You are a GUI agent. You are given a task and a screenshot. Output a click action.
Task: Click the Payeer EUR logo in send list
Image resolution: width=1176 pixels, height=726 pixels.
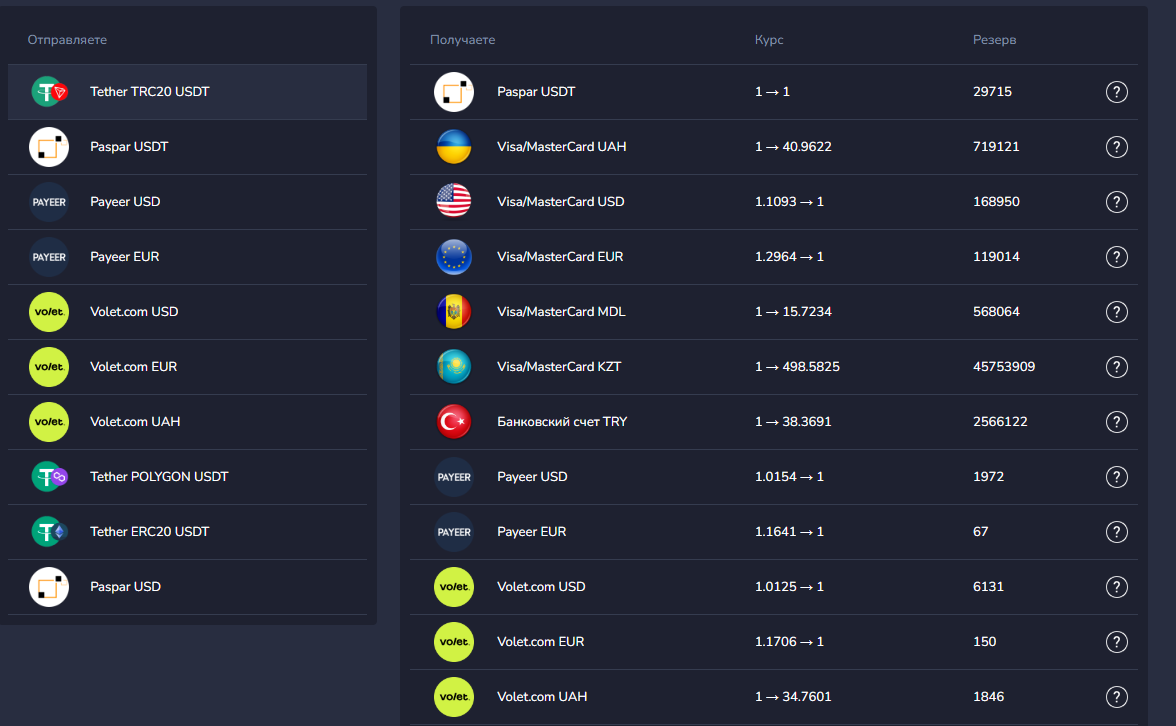[x=49, y=257]
